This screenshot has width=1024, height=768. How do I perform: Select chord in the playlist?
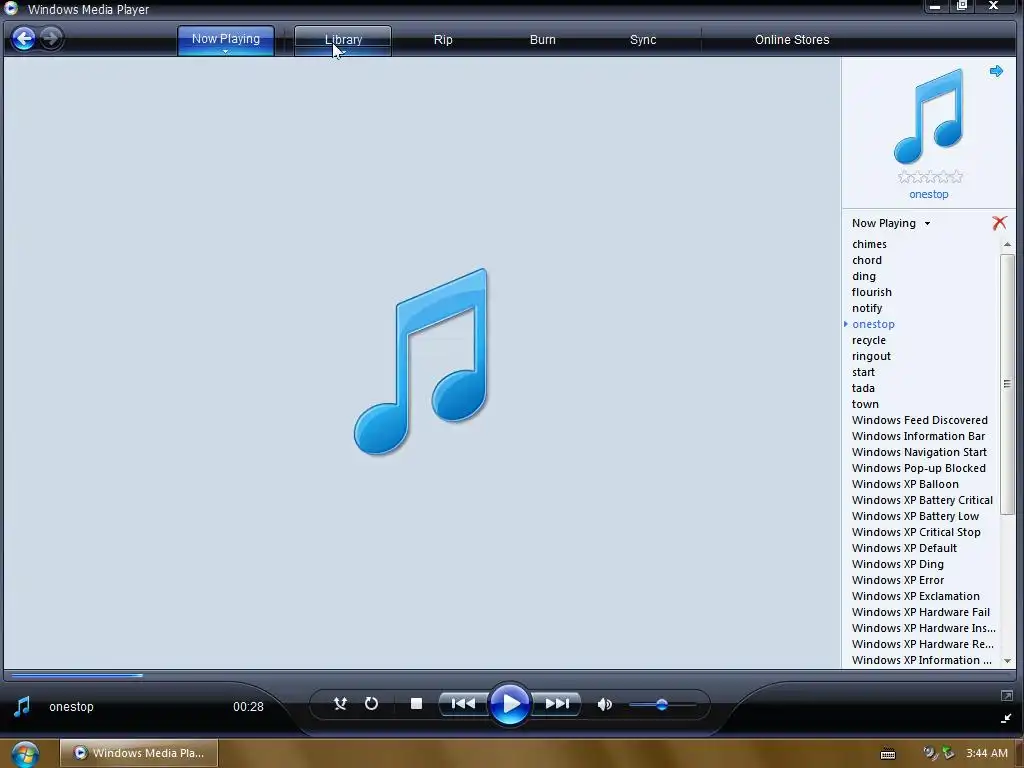click(x=867, y=260)
